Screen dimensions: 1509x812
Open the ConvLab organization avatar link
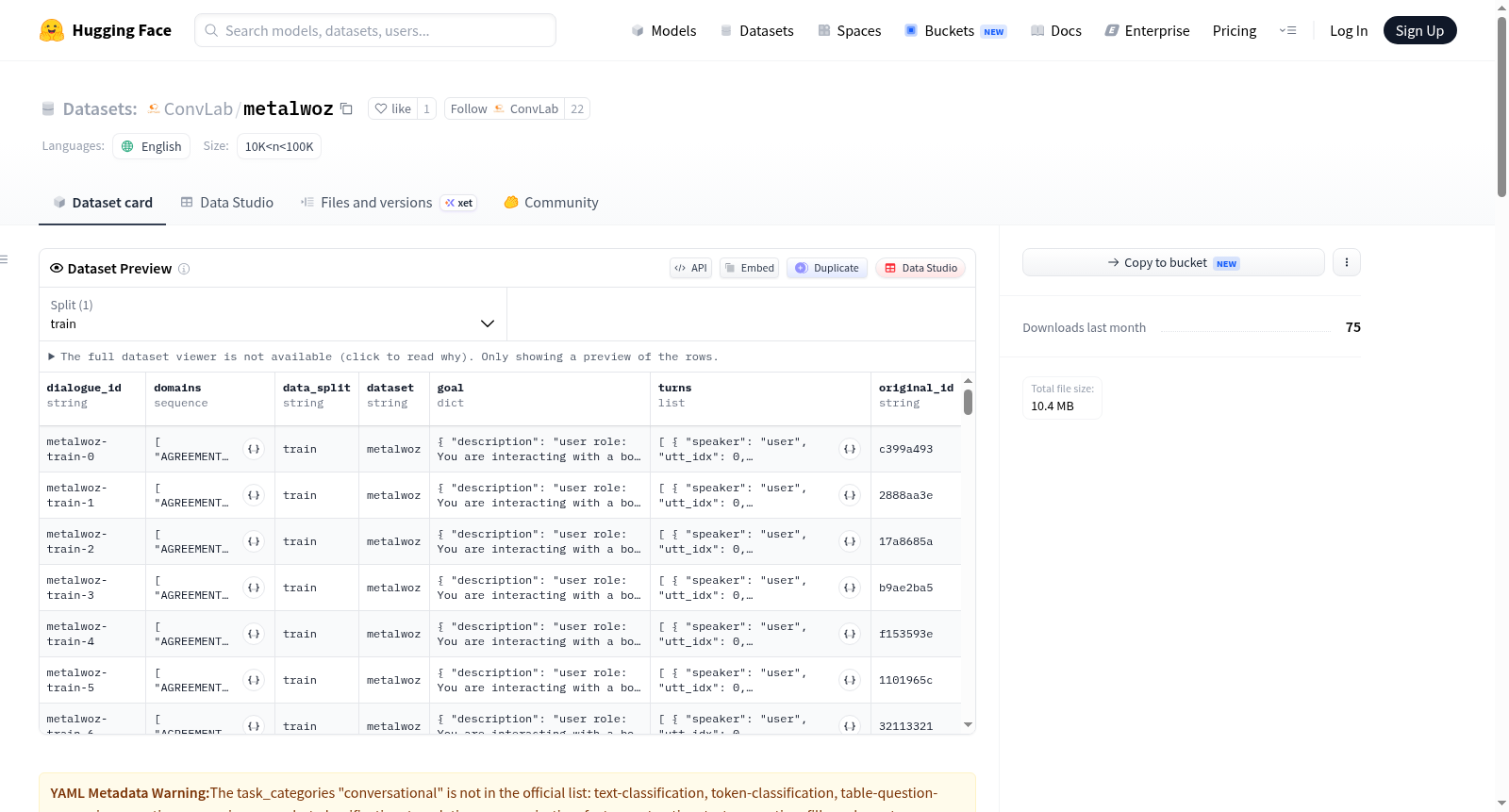coord(154,108)
